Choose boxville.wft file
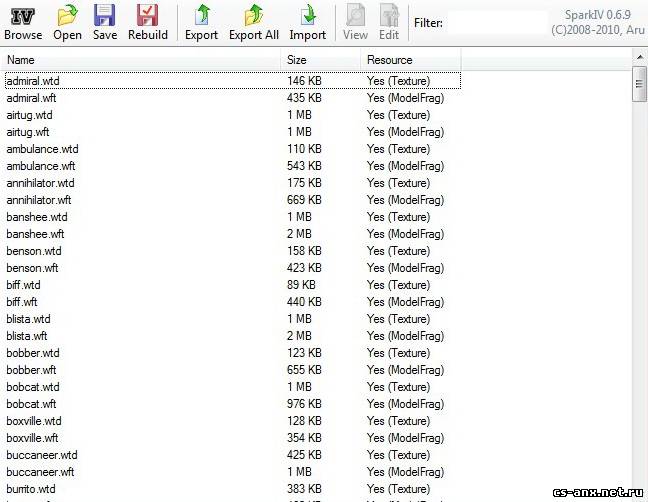The image size is (648, 502). coord(233,438)
